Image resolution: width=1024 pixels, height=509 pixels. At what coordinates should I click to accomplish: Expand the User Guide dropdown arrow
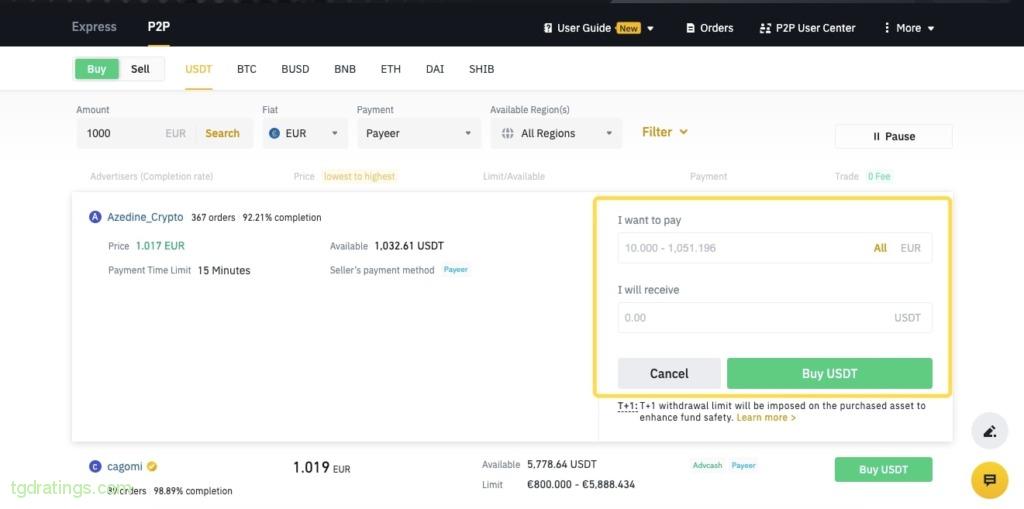(x=650, y=29)
